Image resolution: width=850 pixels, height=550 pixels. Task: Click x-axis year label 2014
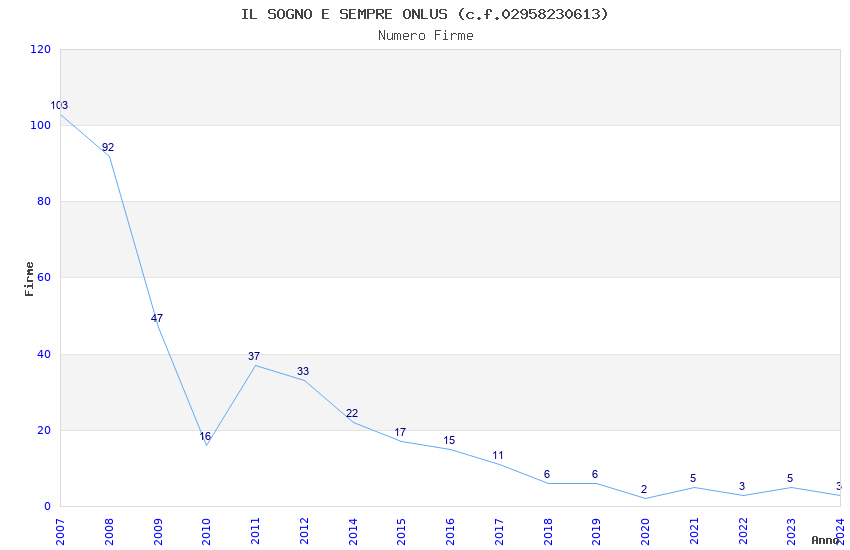(353, 532)
